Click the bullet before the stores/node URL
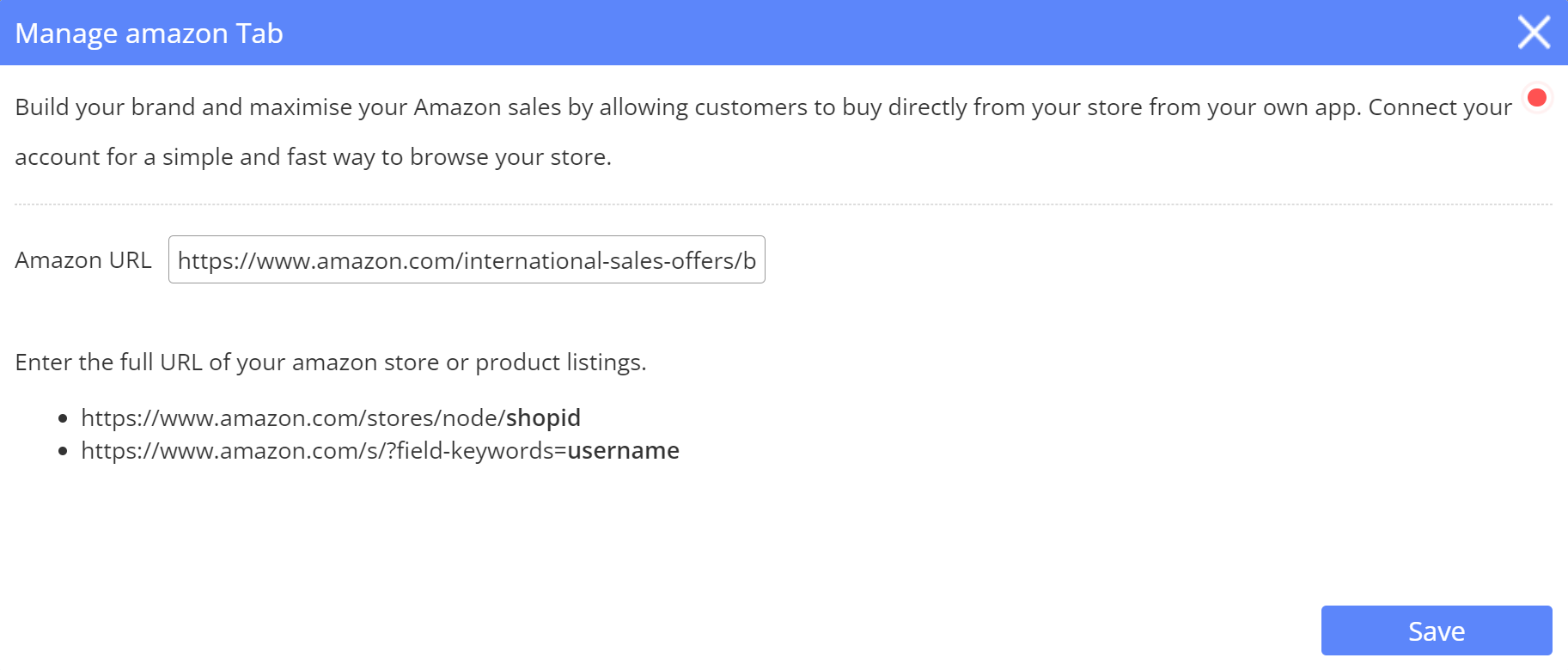 tap(63, 418)
